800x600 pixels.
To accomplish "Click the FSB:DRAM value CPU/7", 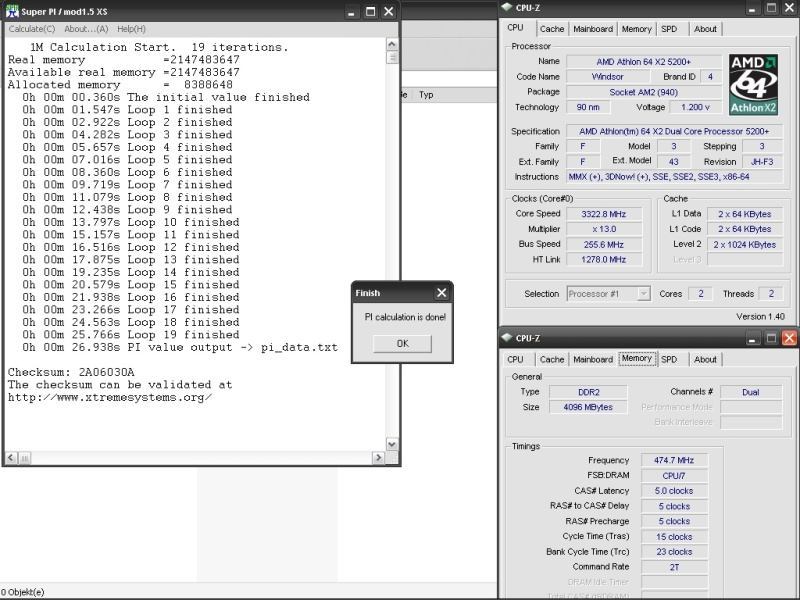I will click(x=674, y=476).
